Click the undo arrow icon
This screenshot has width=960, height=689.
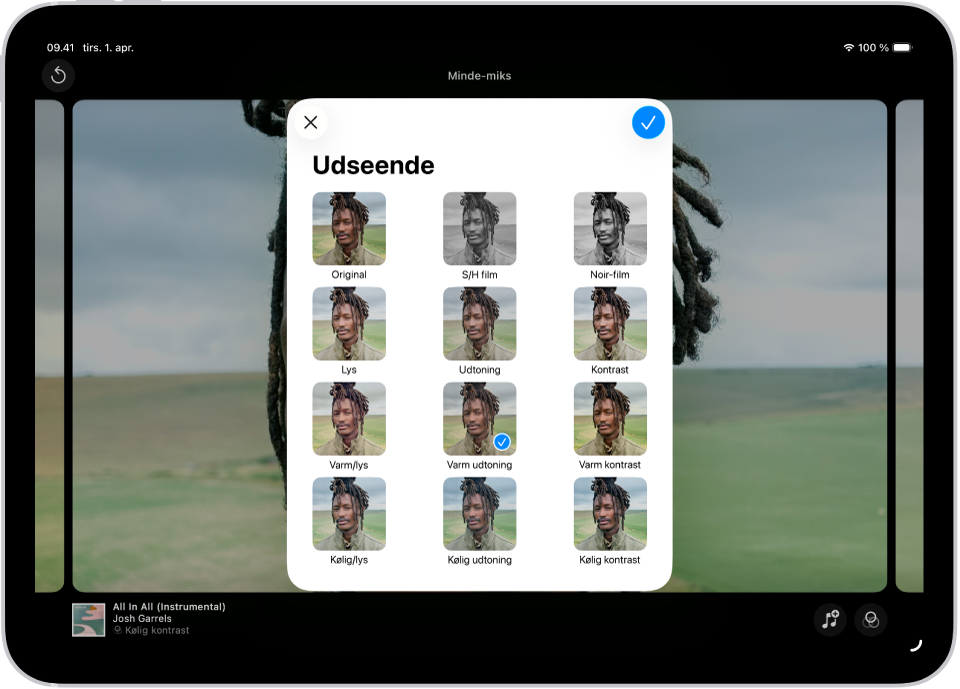click(x=58, y=75)
